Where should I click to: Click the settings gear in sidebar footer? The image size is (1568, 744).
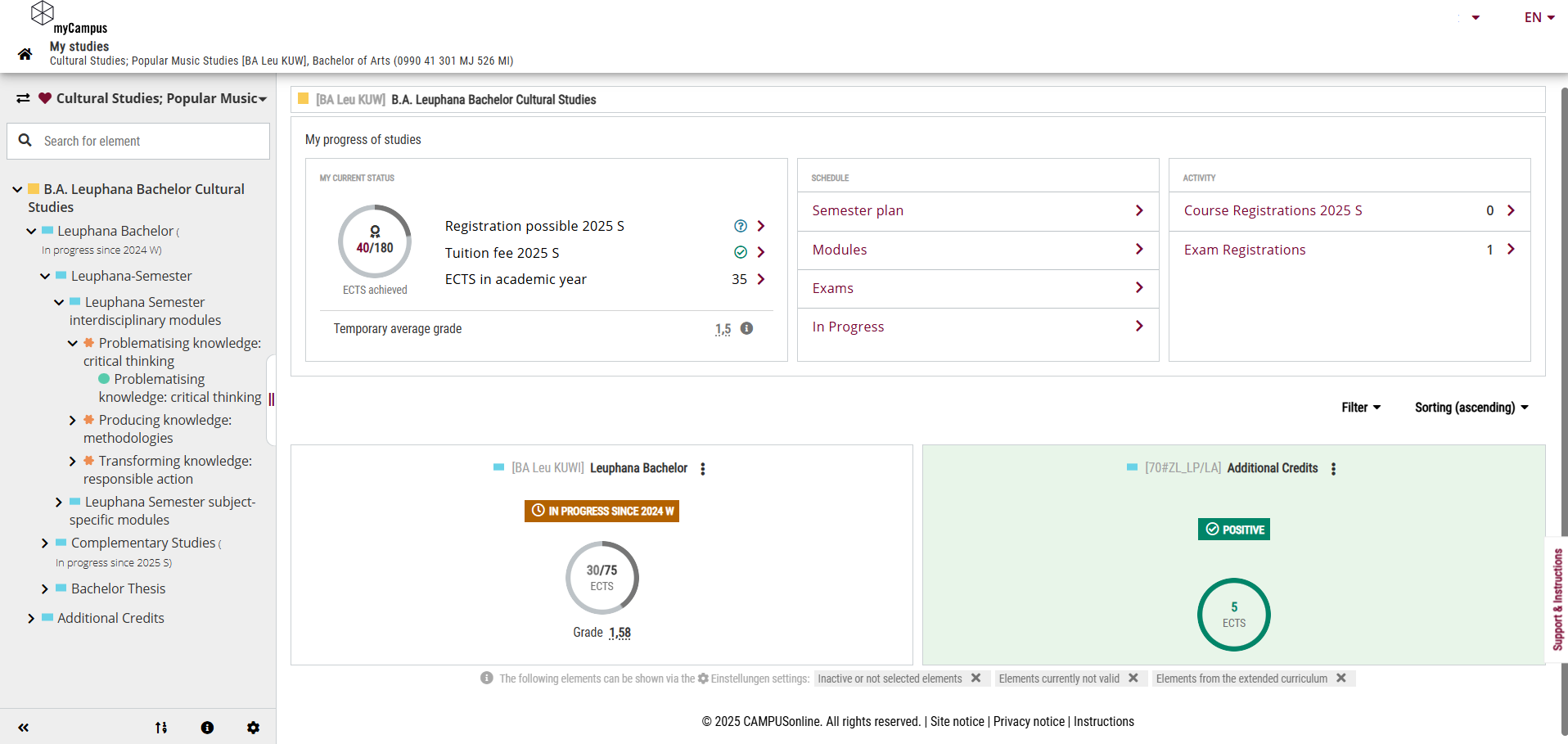[253, 728]
